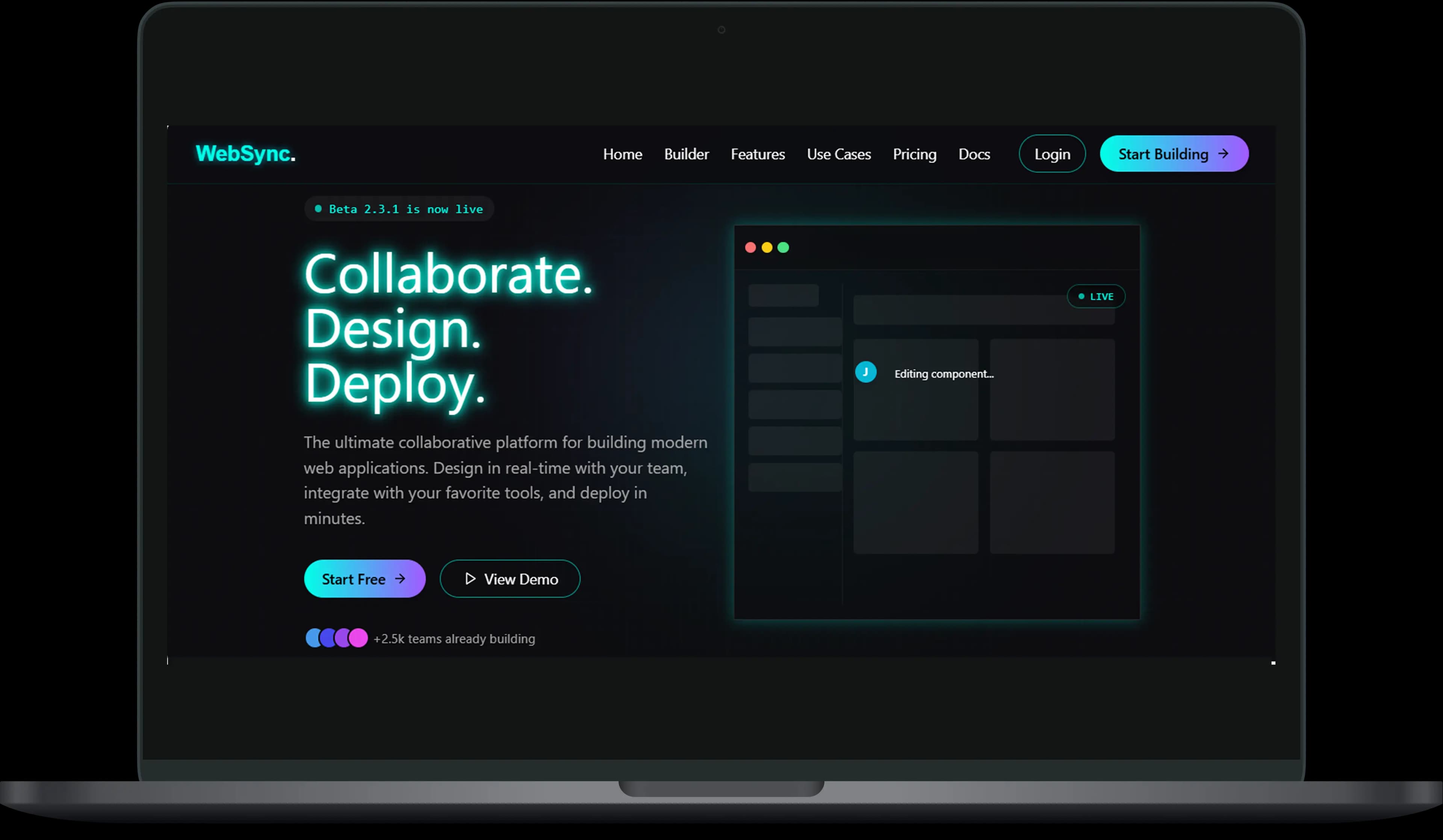Click the pink team avatar circle
This screenshot has width=1443, height=840.
(x=358, y=638)
